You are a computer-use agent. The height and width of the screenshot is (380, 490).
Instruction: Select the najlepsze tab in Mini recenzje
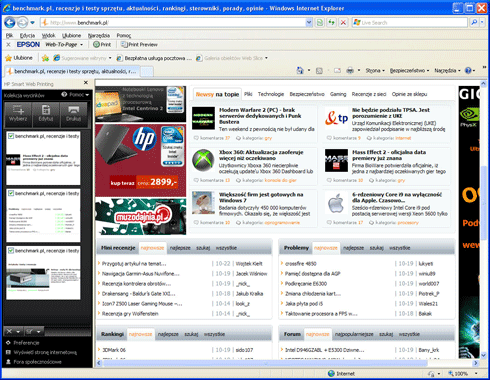coord(180,248)
